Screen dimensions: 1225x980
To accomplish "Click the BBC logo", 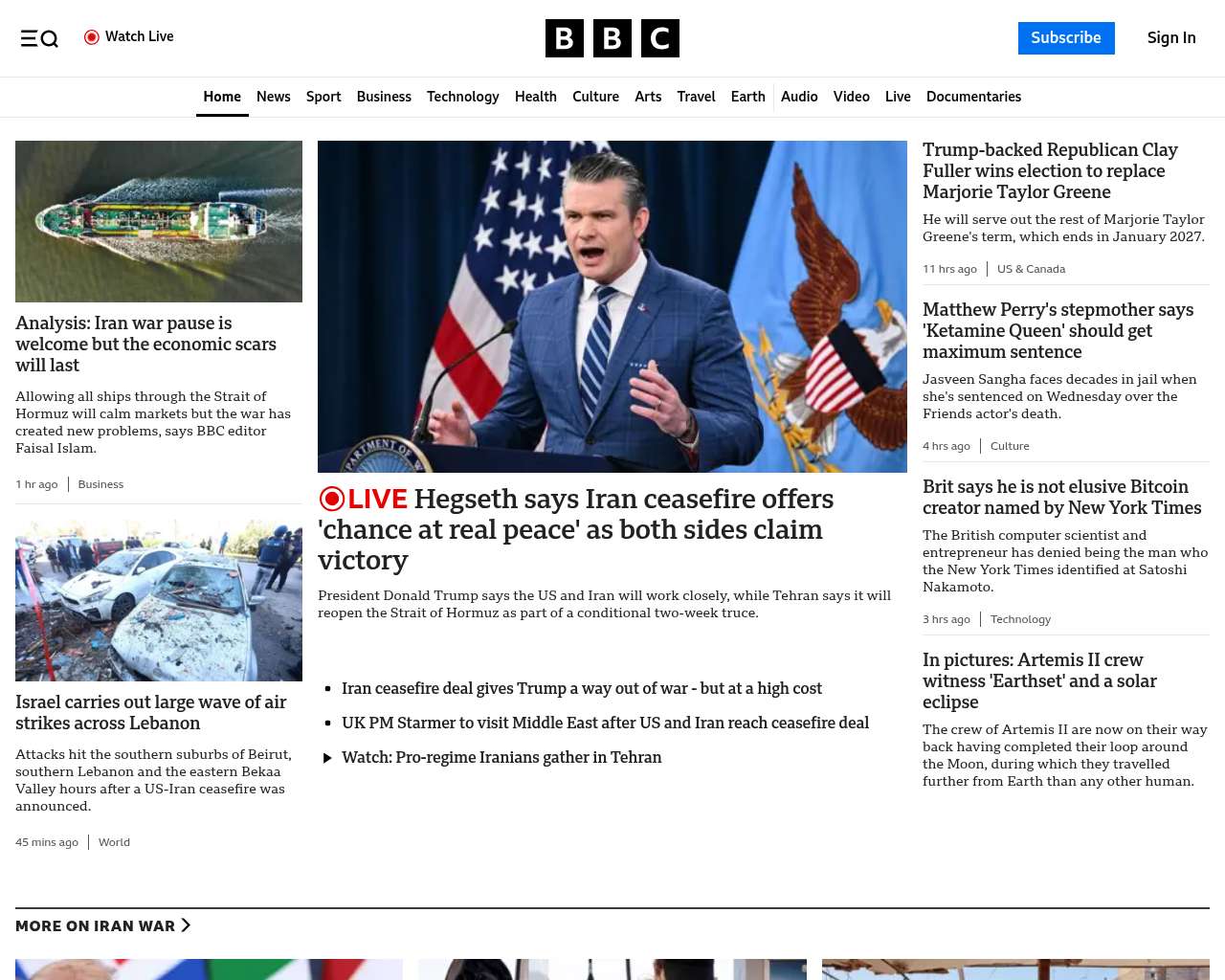I will click(612, 38).
